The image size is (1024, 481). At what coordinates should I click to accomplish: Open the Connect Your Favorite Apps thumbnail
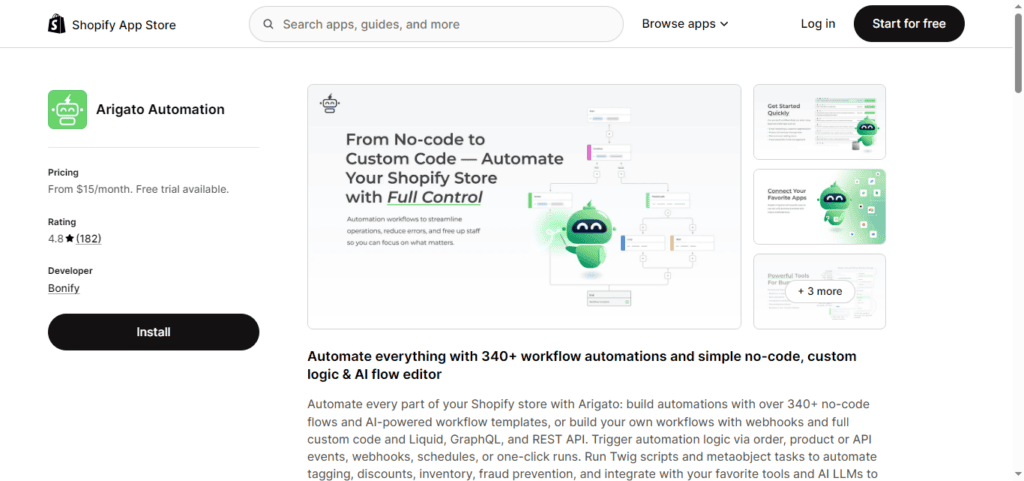click(819, 206)
